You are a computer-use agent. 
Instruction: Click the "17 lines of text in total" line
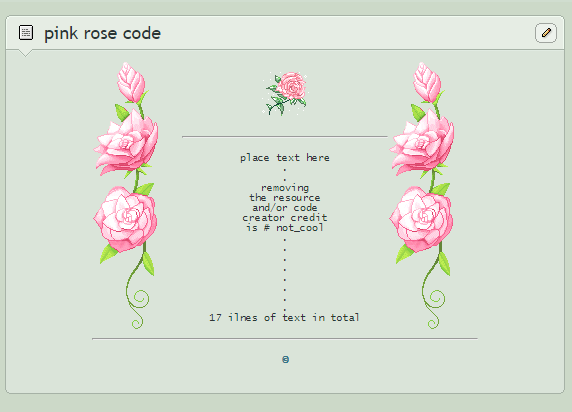point(285,317)
